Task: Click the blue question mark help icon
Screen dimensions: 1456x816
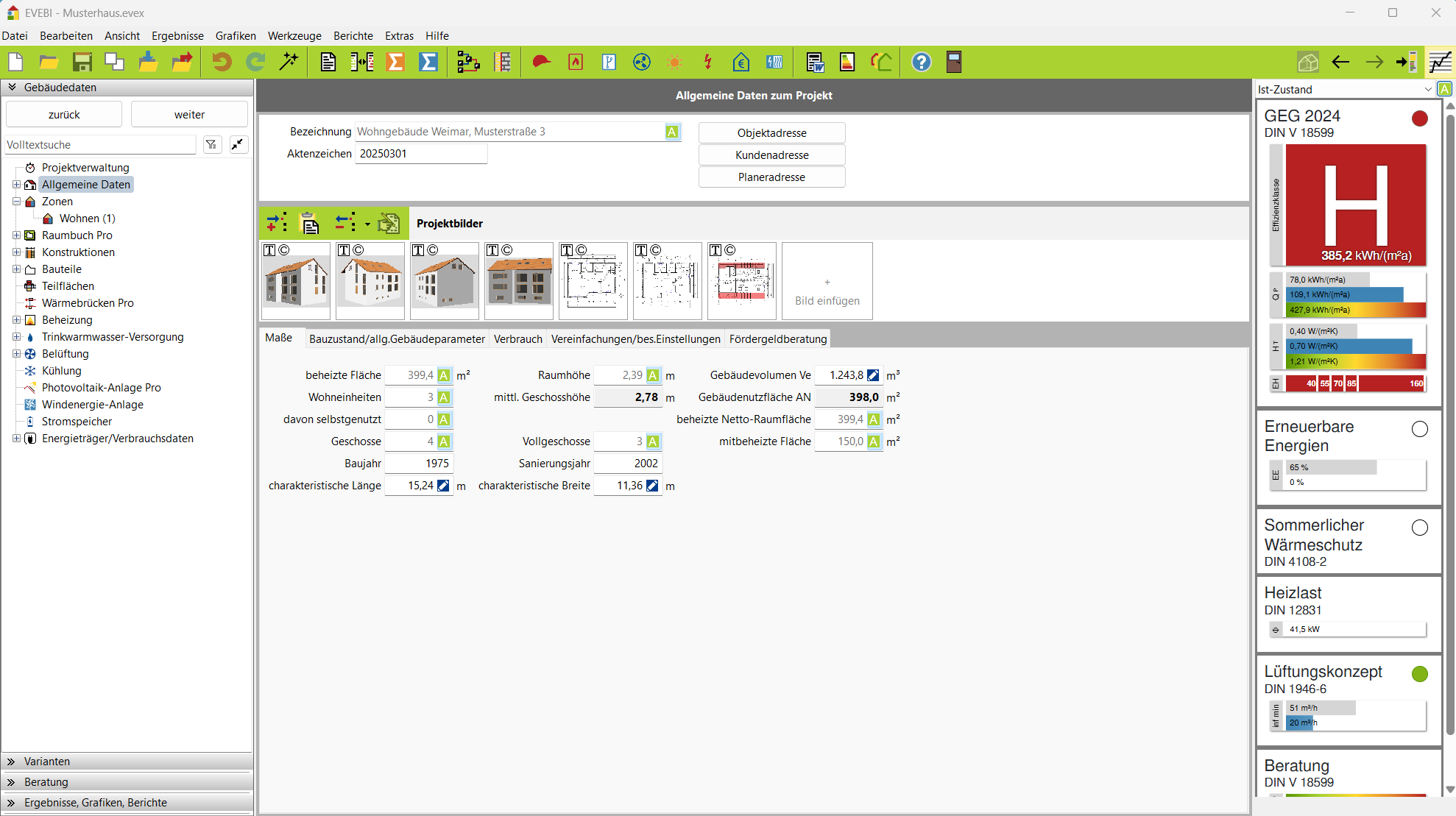Action: [x=921, y=63]
